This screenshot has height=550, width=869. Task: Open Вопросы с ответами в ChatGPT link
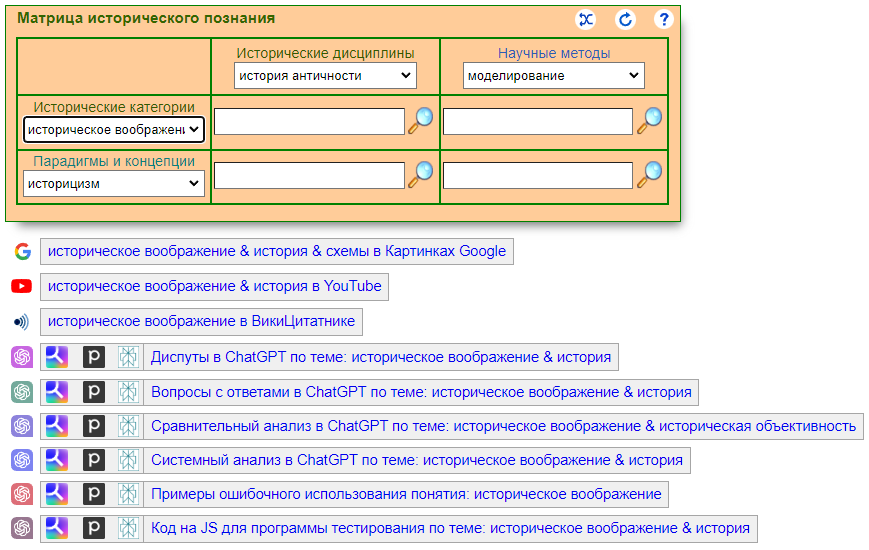421,392
